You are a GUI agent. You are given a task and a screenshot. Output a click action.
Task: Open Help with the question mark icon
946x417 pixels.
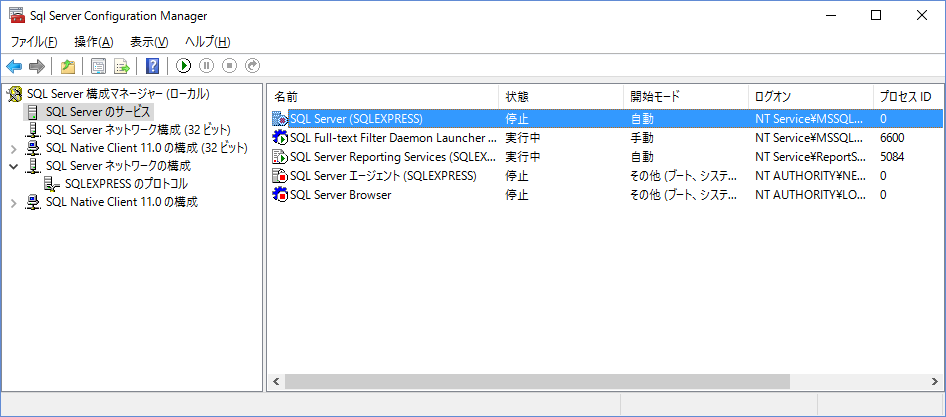coord(153,66)
